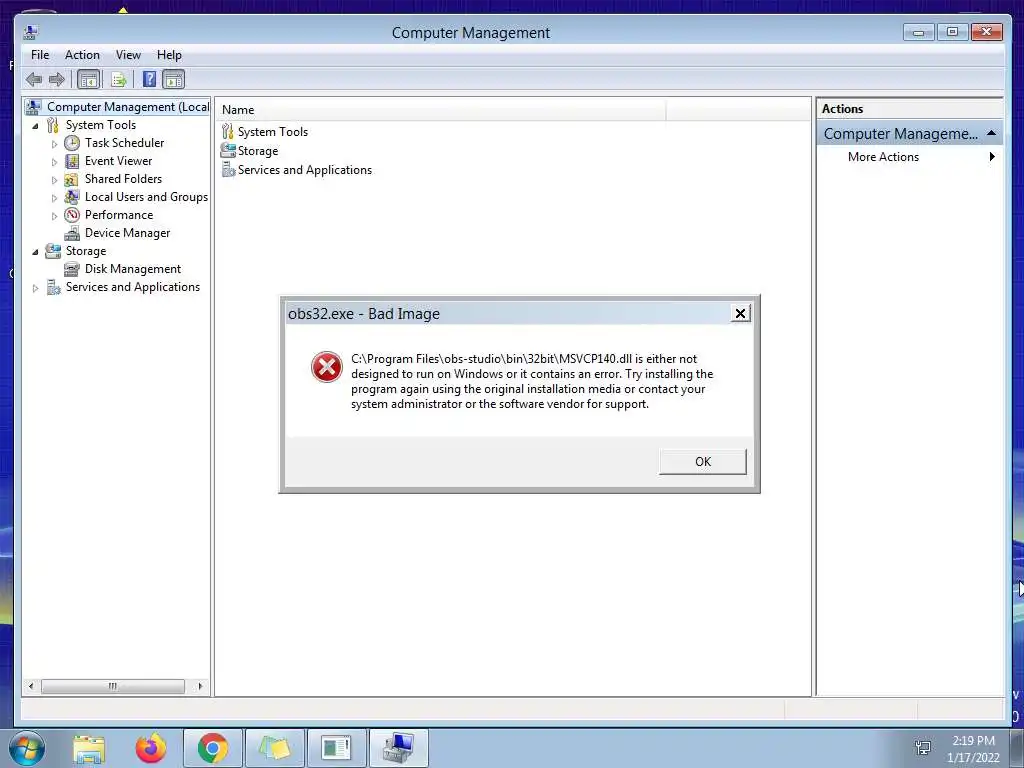The image size is (1024, 768).
Task: Open the Help menu
Action: point(169,55)
